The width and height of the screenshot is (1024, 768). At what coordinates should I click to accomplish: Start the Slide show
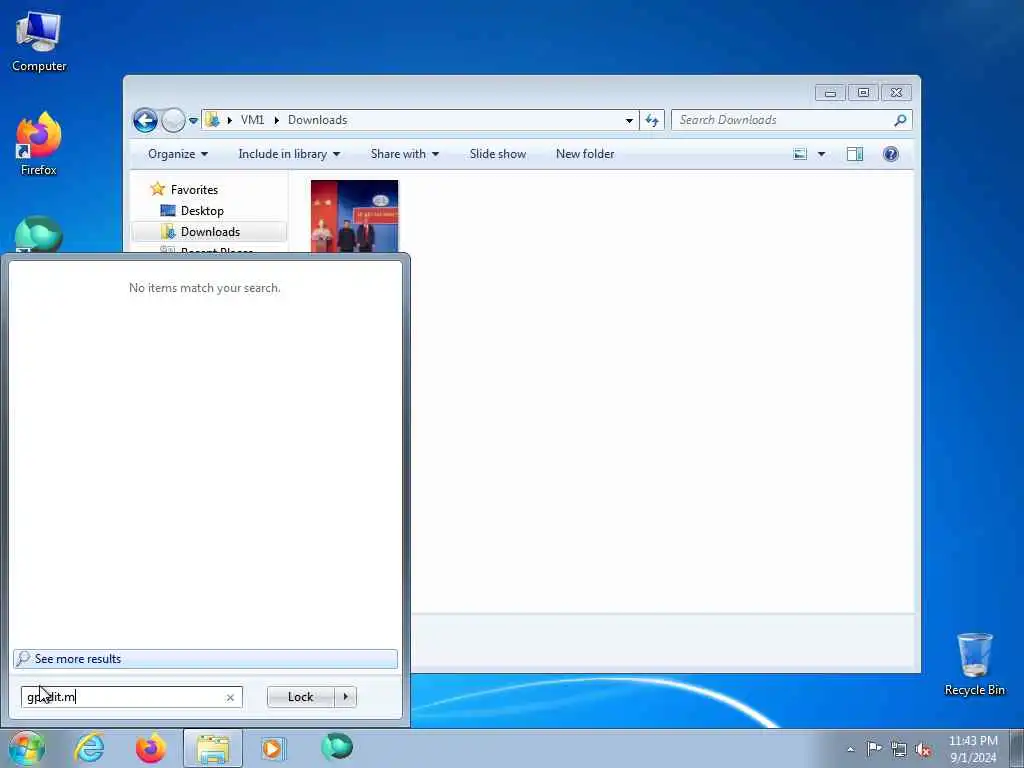(x=498, y=154)
